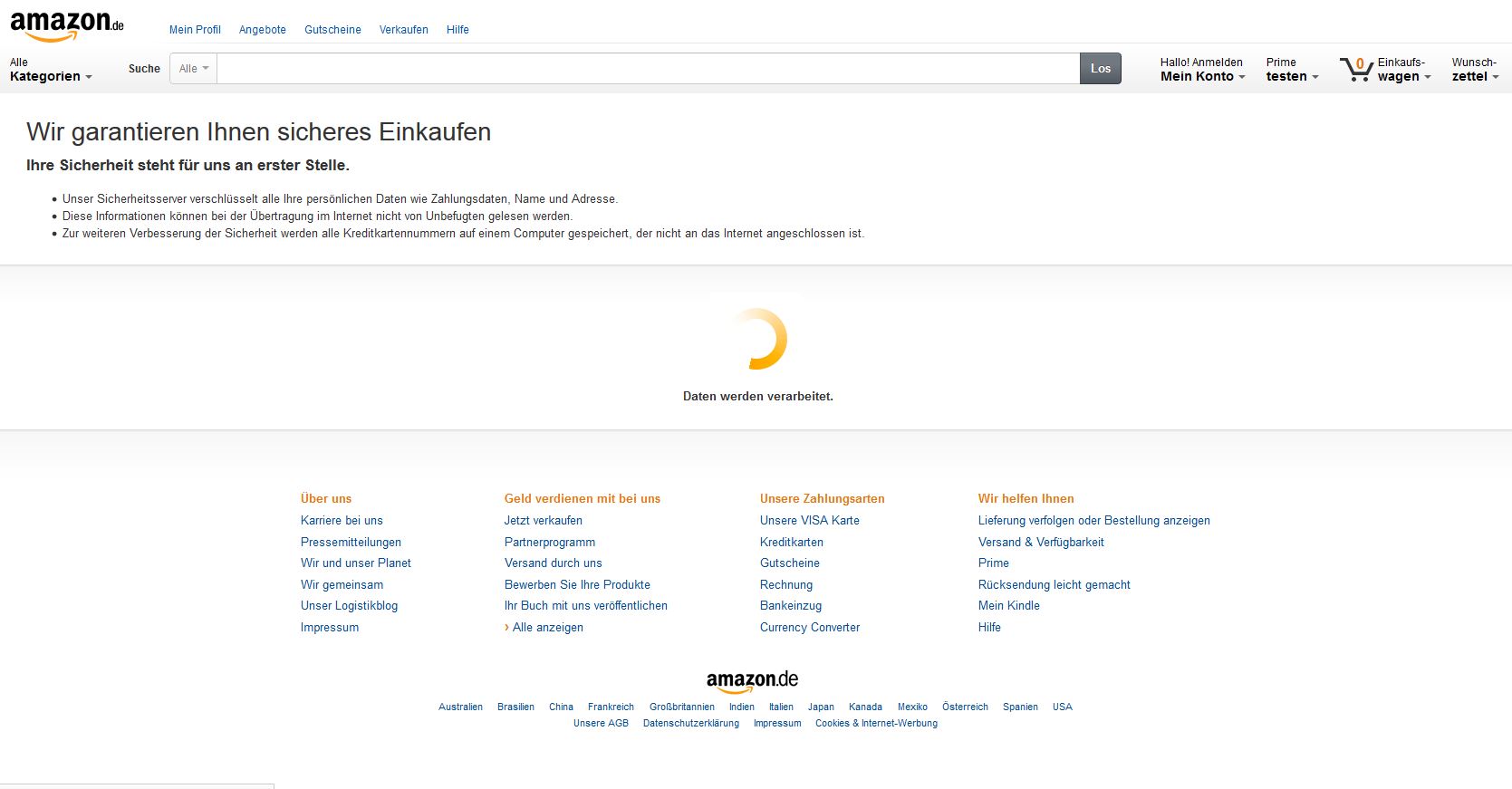This screenshot has width=1512, height=789.
Task: Open Partnerprogramm link
Action: (x=550, y=543)
